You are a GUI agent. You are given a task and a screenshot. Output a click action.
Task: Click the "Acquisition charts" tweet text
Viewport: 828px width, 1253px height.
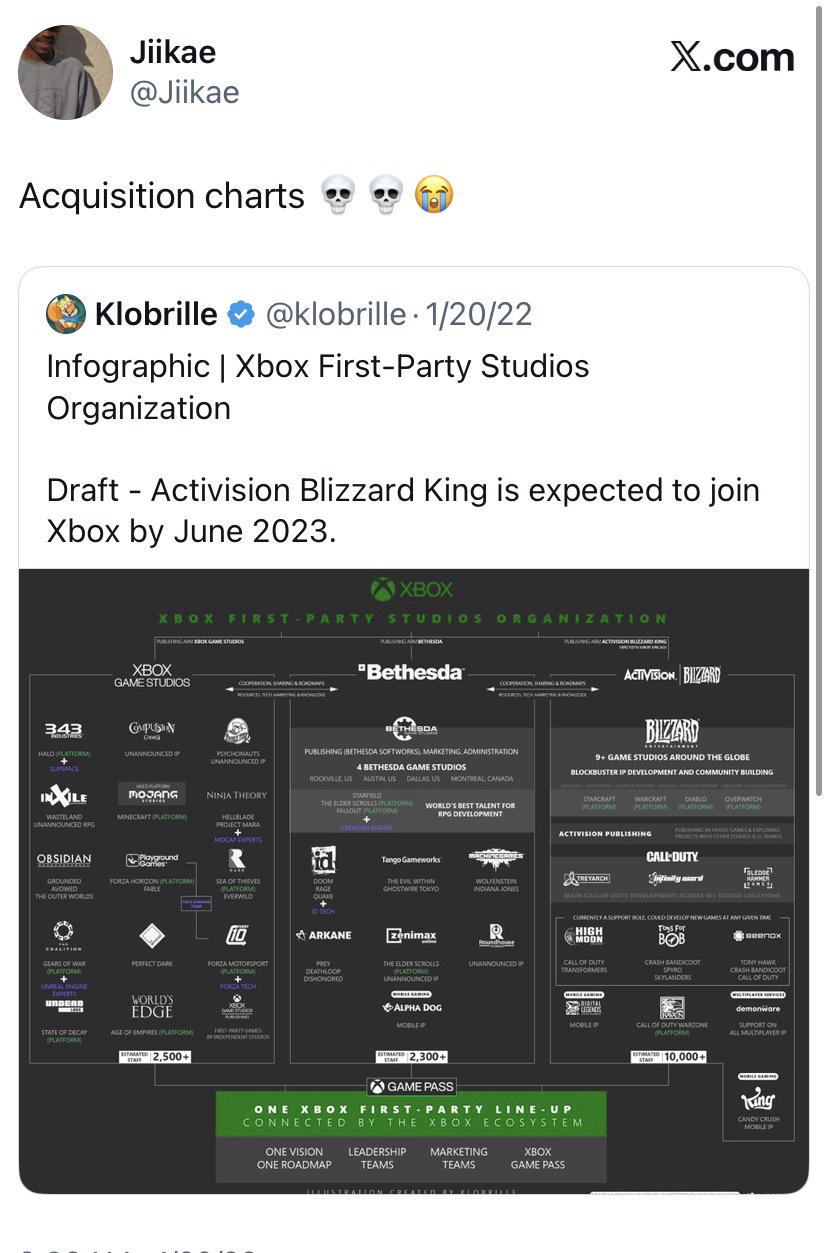click(162, 195)
